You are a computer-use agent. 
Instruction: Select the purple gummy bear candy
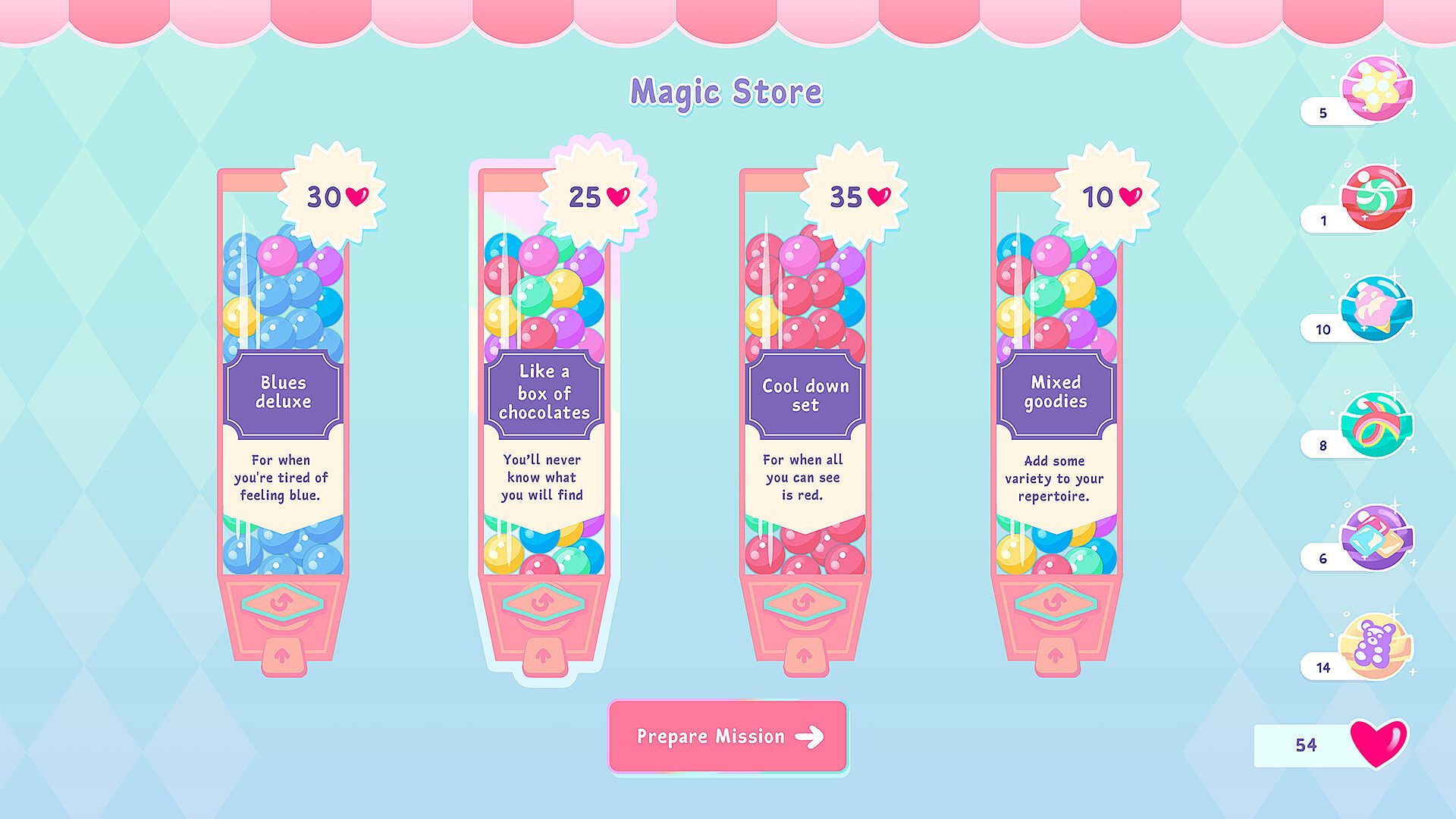[x=1376, y=646]
